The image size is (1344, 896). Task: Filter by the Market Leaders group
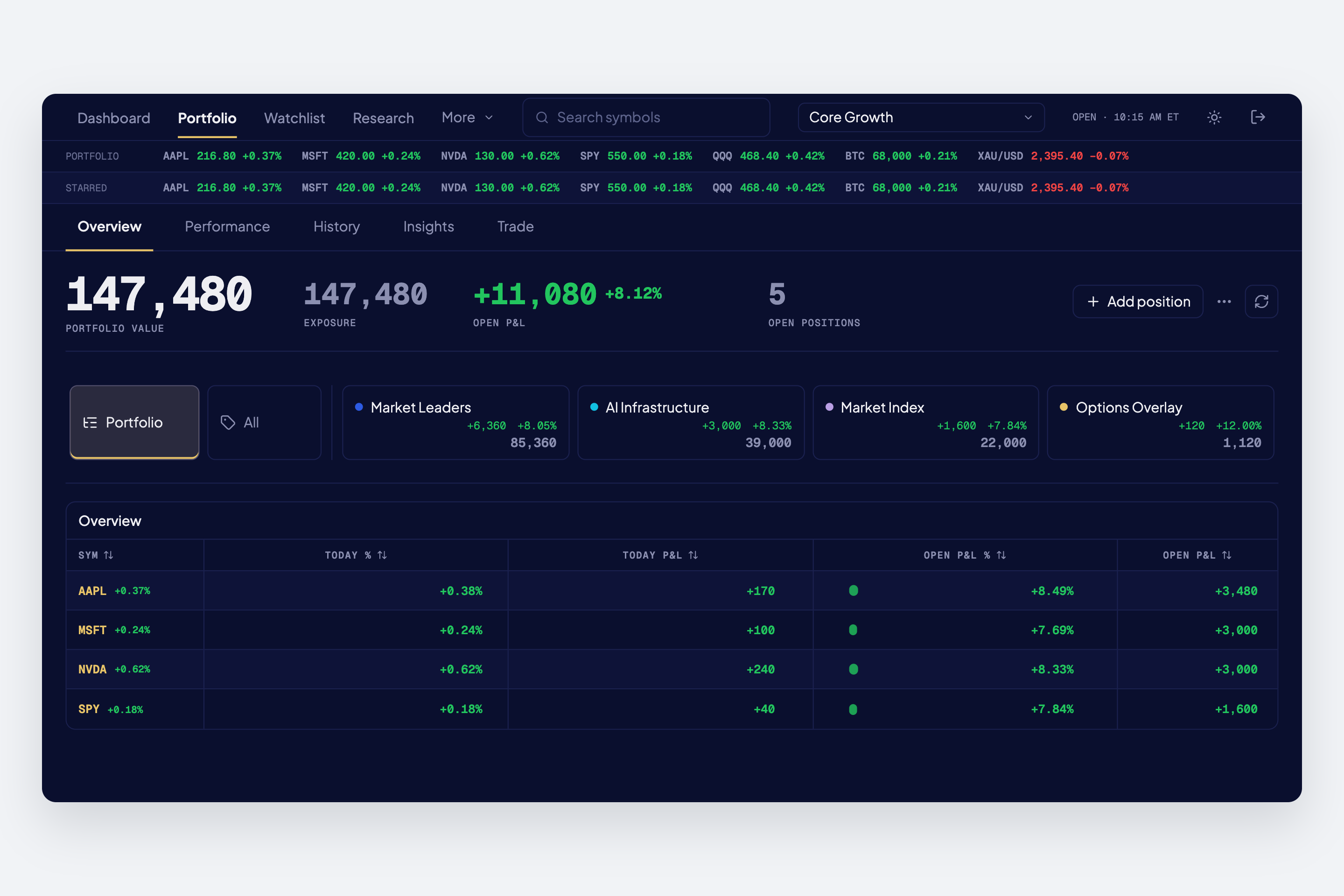pos(455,422)
